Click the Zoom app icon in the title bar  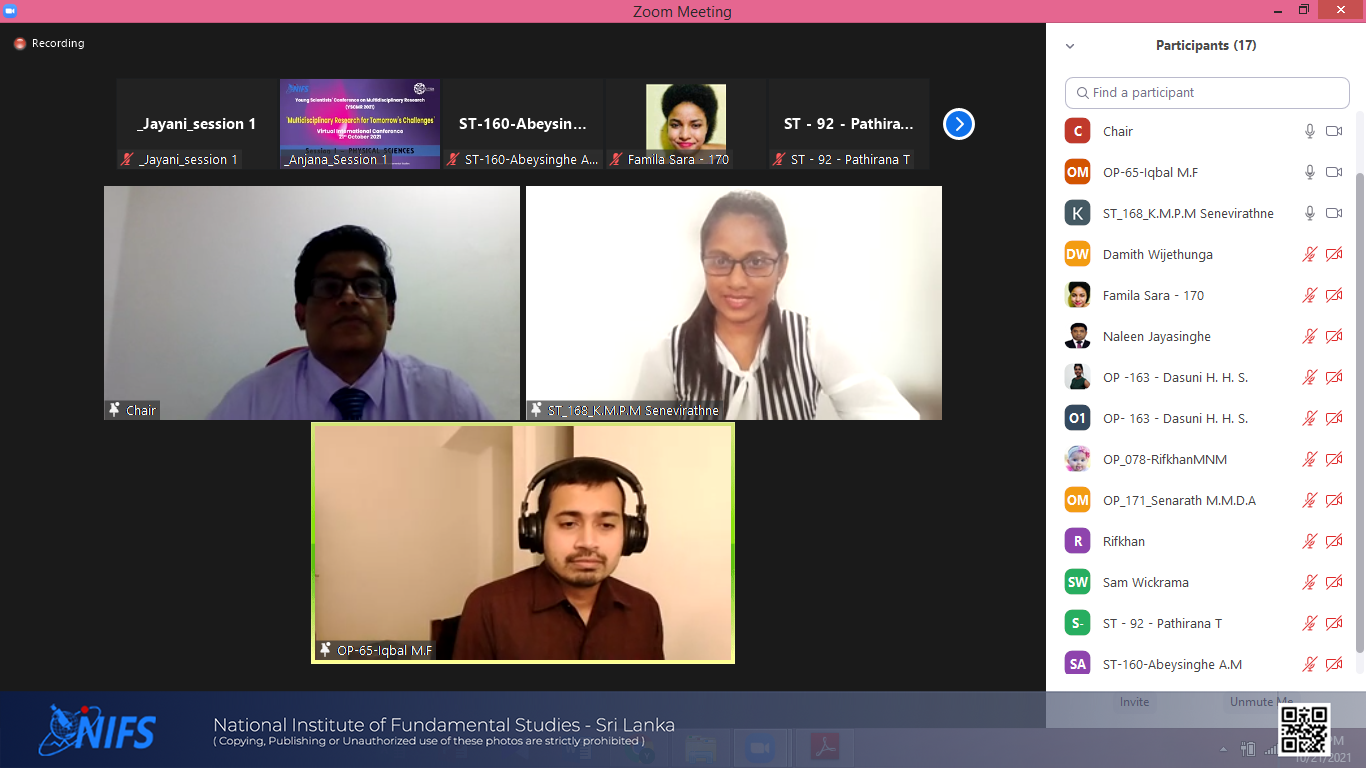coord(11,10)
